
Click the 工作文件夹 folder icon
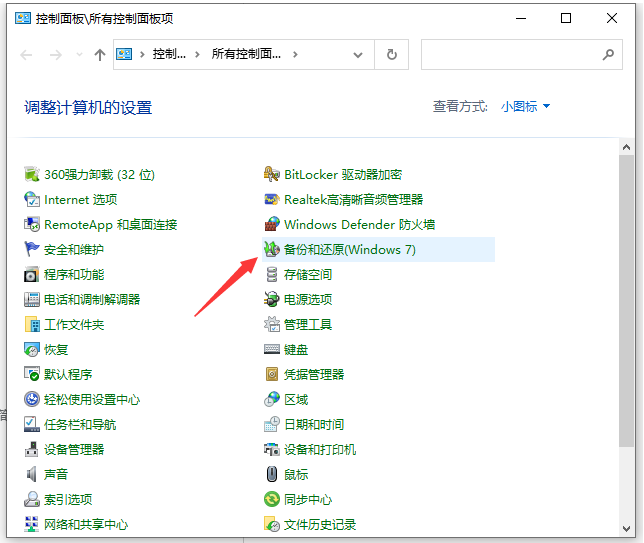[x=32, y=324]
